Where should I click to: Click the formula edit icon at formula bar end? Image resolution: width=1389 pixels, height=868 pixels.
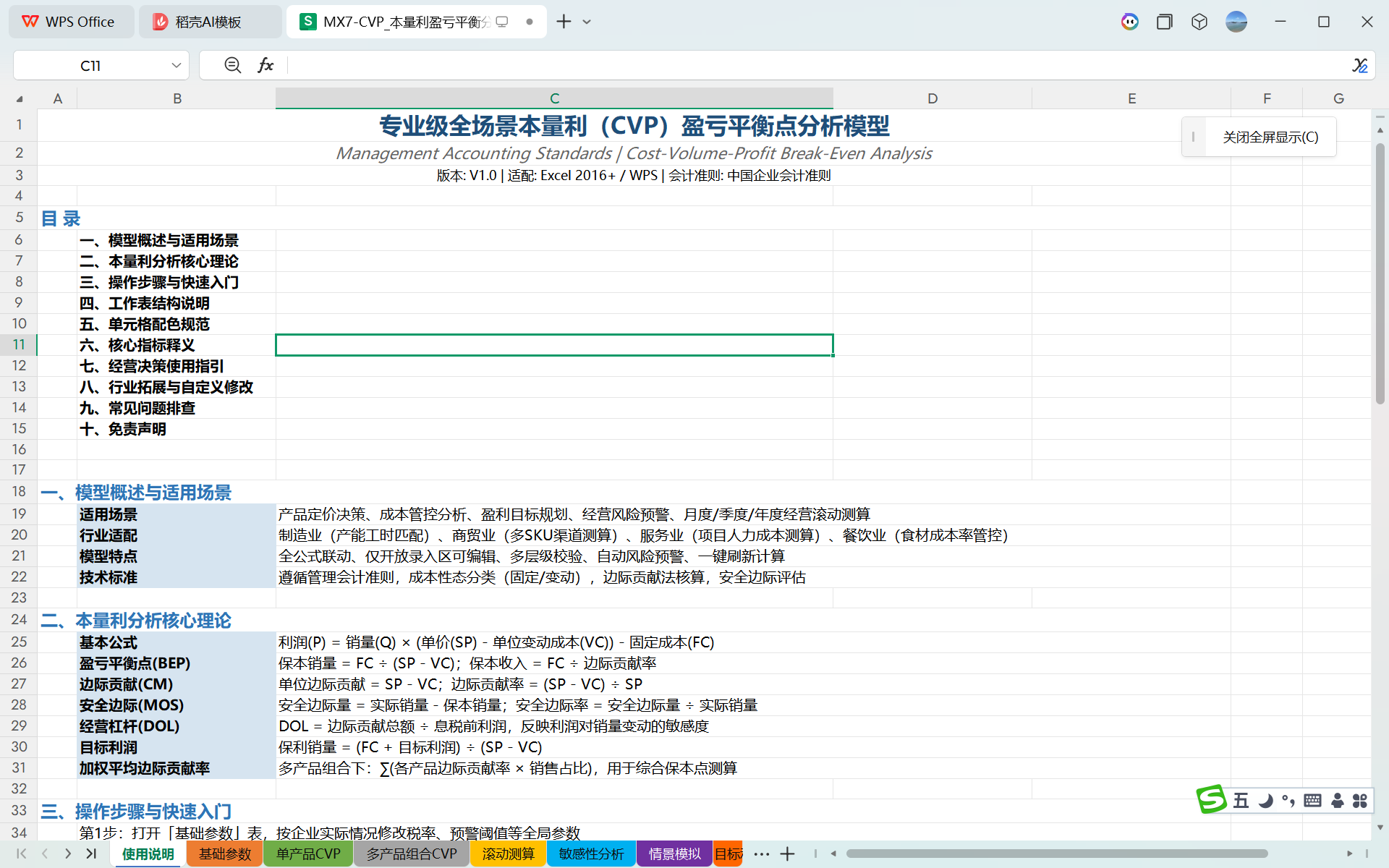(x=1359, y=65)
